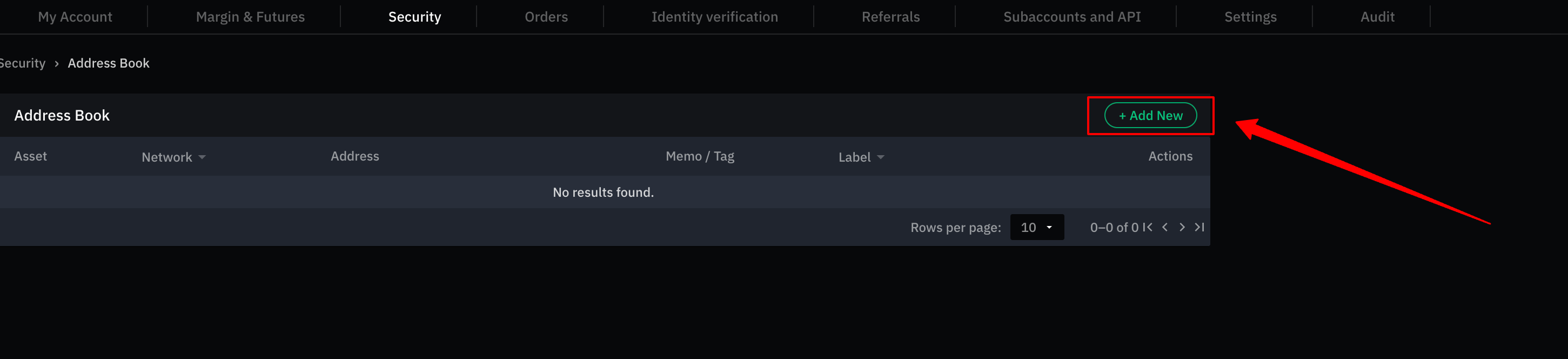
Task: Click the Address Book breadcrumb
Action: [109, 63]
